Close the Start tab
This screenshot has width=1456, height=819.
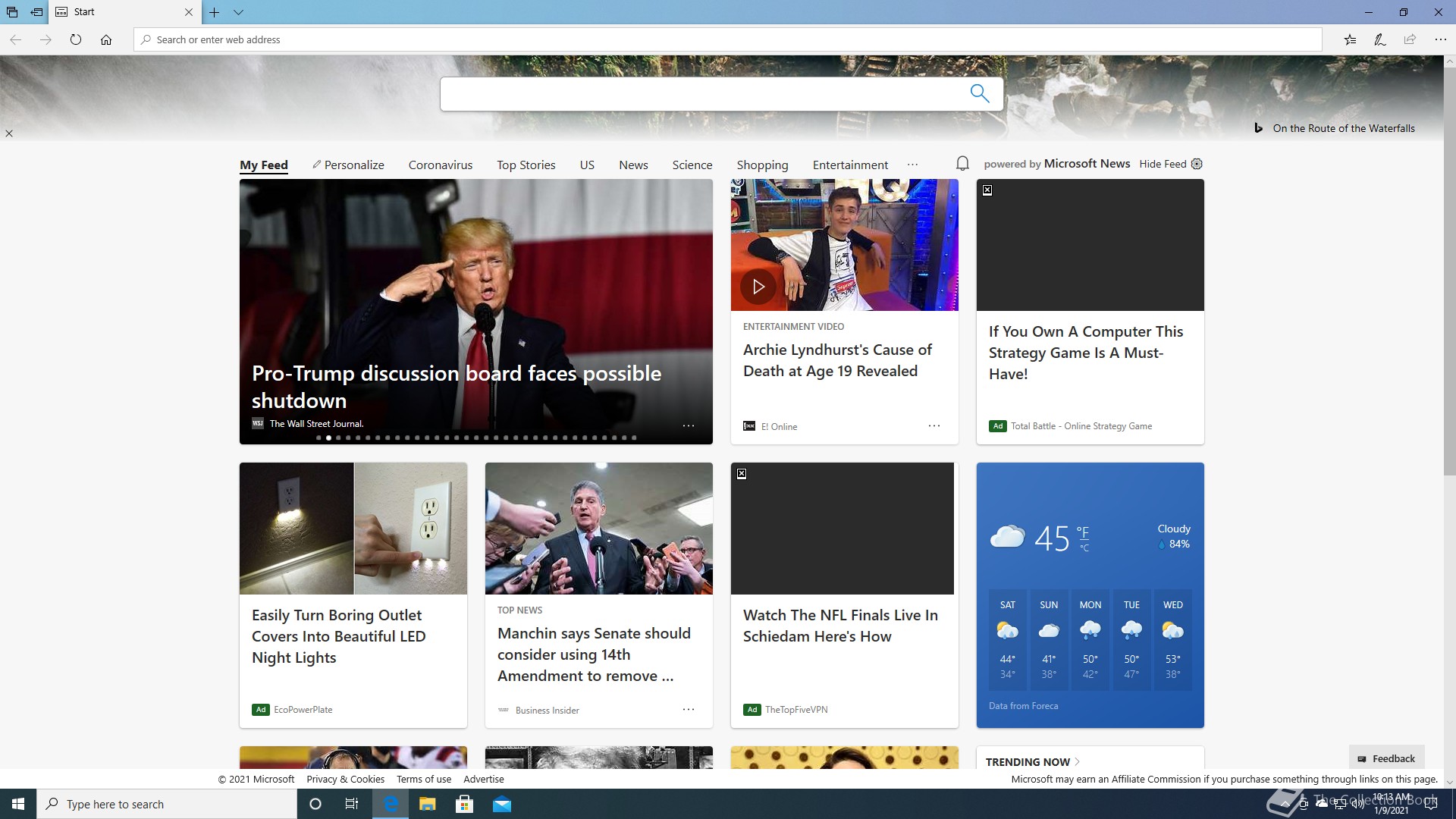point(189,12)
